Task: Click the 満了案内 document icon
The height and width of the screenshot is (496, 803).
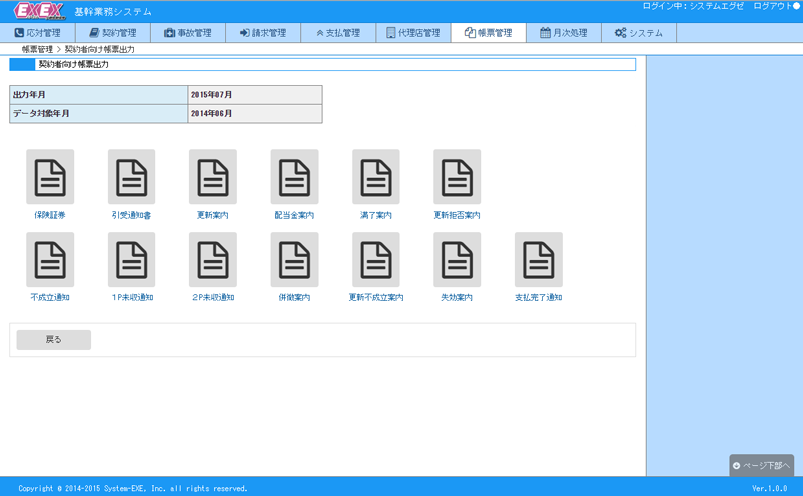Action: pos(376,178)
